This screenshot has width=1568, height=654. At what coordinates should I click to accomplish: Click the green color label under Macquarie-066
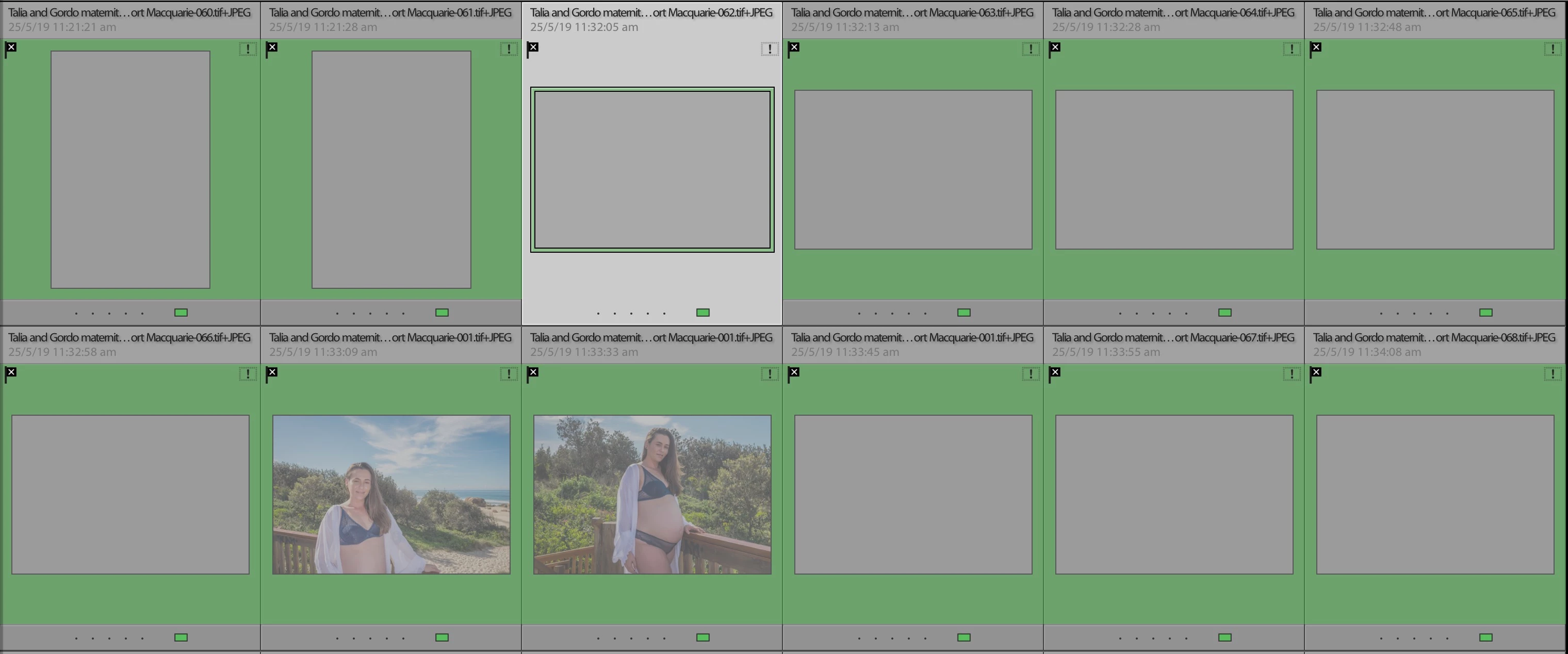coord(181,637)
